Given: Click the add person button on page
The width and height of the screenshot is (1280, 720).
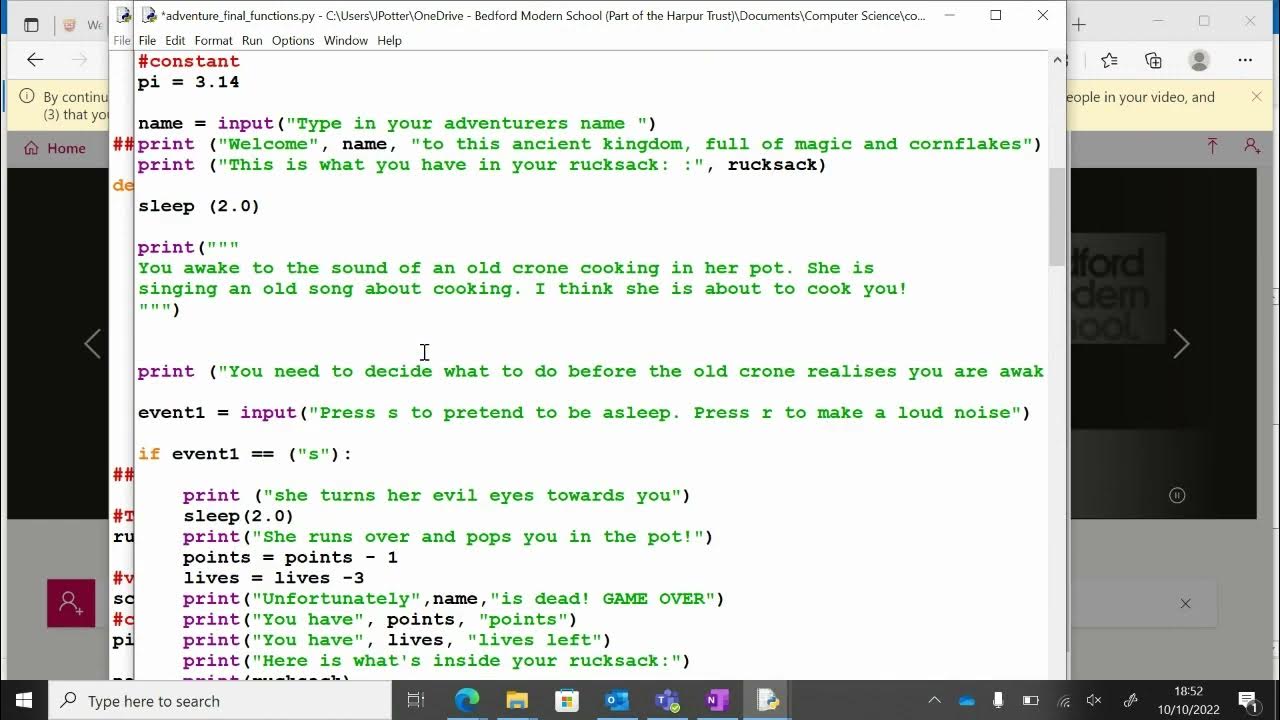Looking at the screenshot, I should tap(71, 603).
